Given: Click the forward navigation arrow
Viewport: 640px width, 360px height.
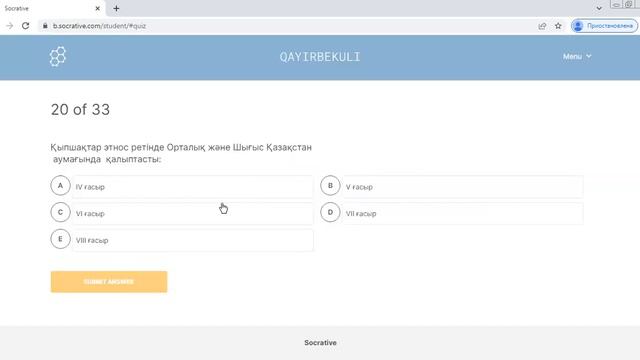Looking at the screenshot, I should point(9,26).
